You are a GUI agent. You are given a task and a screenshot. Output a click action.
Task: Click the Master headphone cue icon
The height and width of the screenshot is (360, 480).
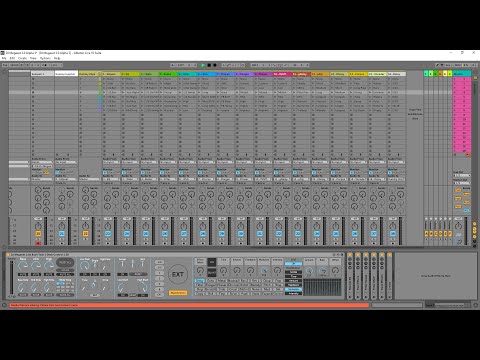[459, 242]
